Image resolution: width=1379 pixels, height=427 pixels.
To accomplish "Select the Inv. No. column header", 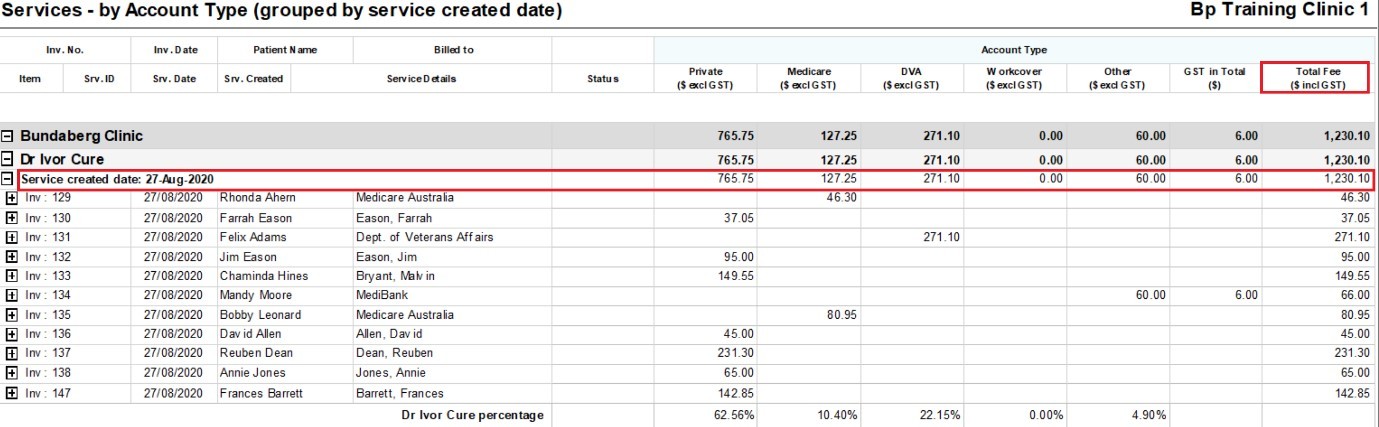I will click(66, 50).
